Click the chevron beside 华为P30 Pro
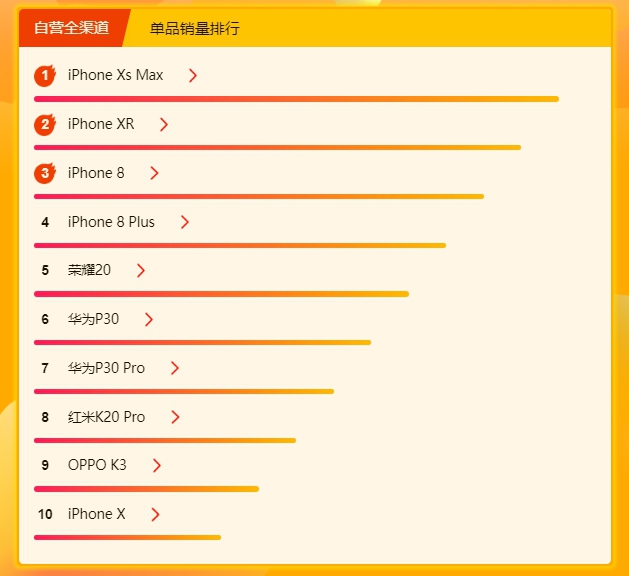This screenshot has width=629, height=576. point(174,368)
